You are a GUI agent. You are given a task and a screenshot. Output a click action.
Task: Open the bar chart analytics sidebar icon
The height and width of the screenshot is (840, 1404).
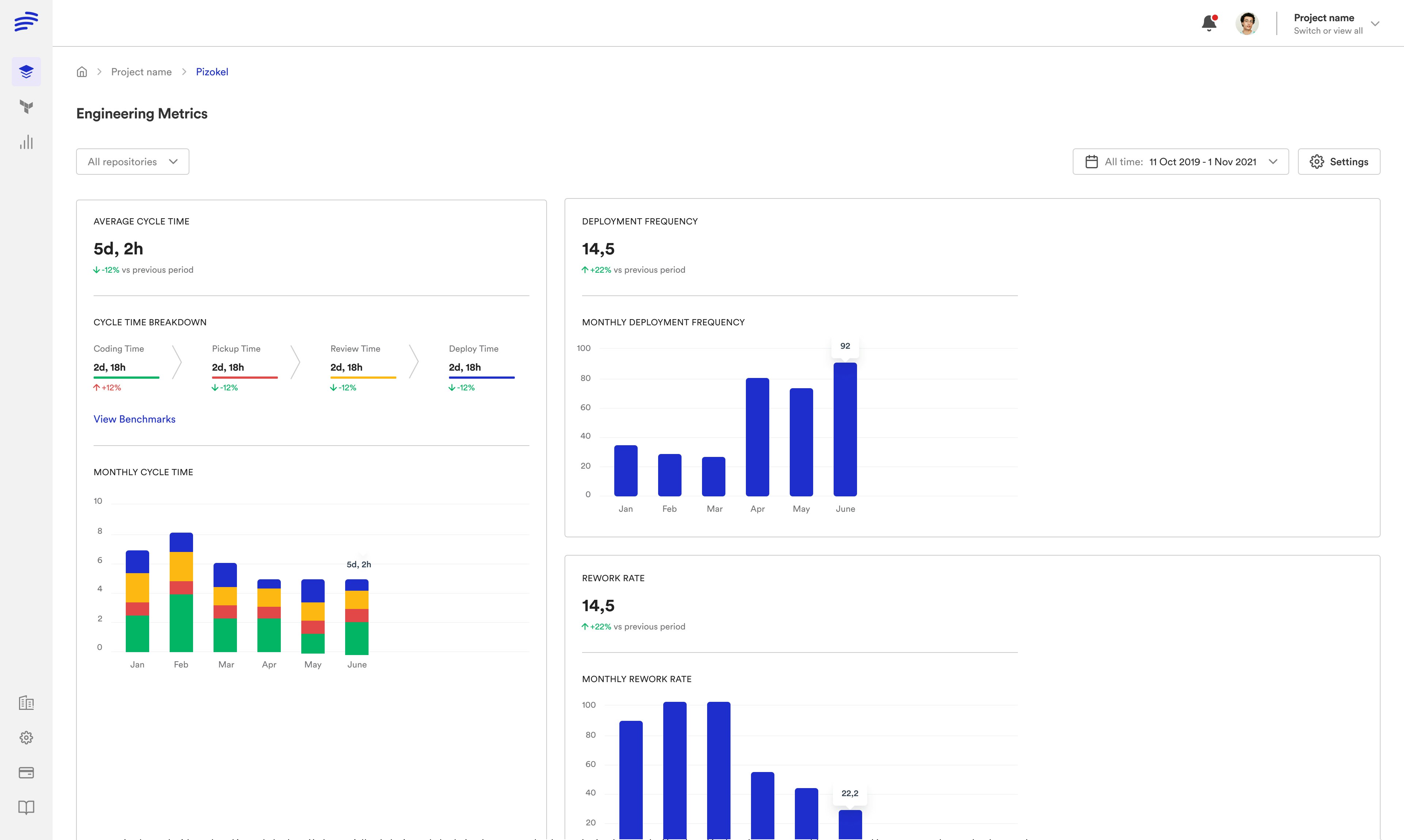(26, 143)
